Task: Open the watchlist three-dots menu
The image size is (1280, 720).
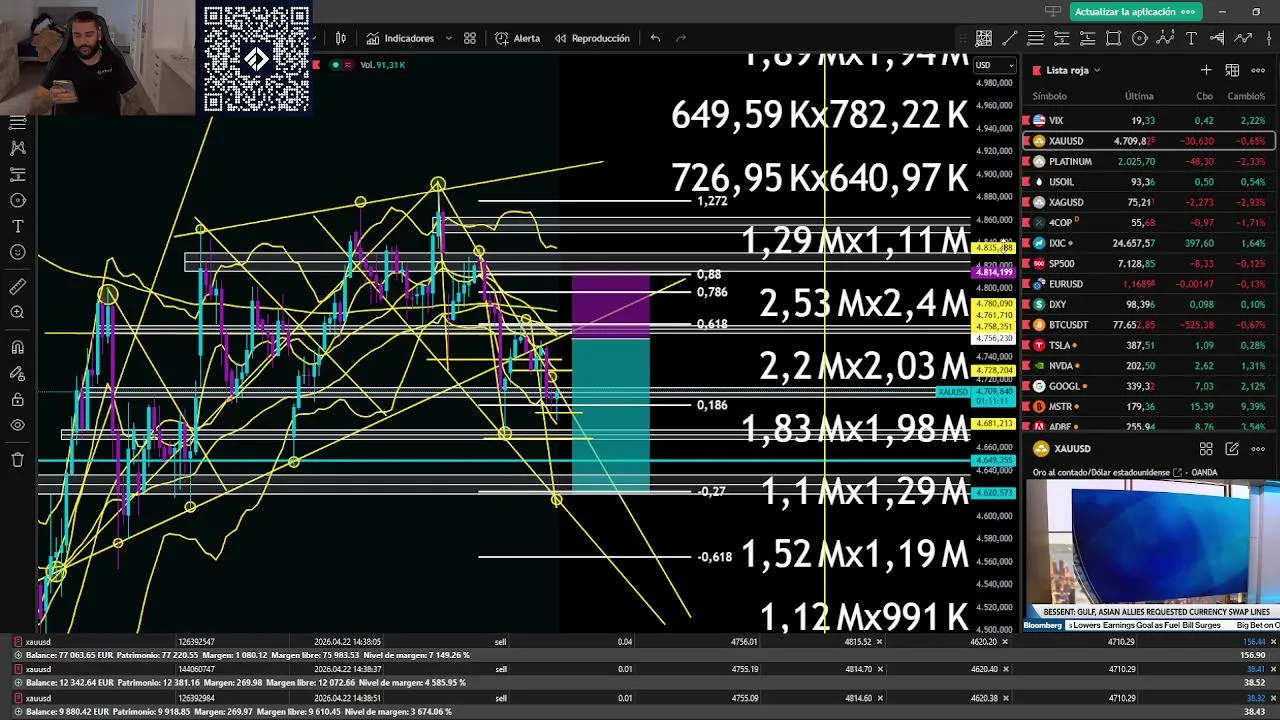Action: pyautogui.click(x=1258, y=70)
